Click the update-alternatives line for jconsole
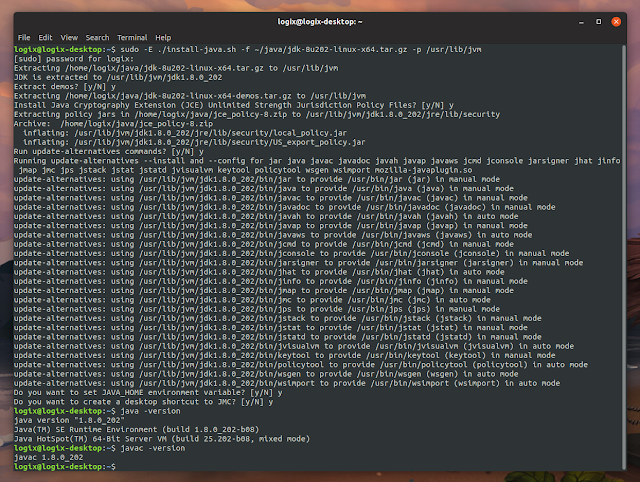 pyautogui.click(x=291, y=253)
